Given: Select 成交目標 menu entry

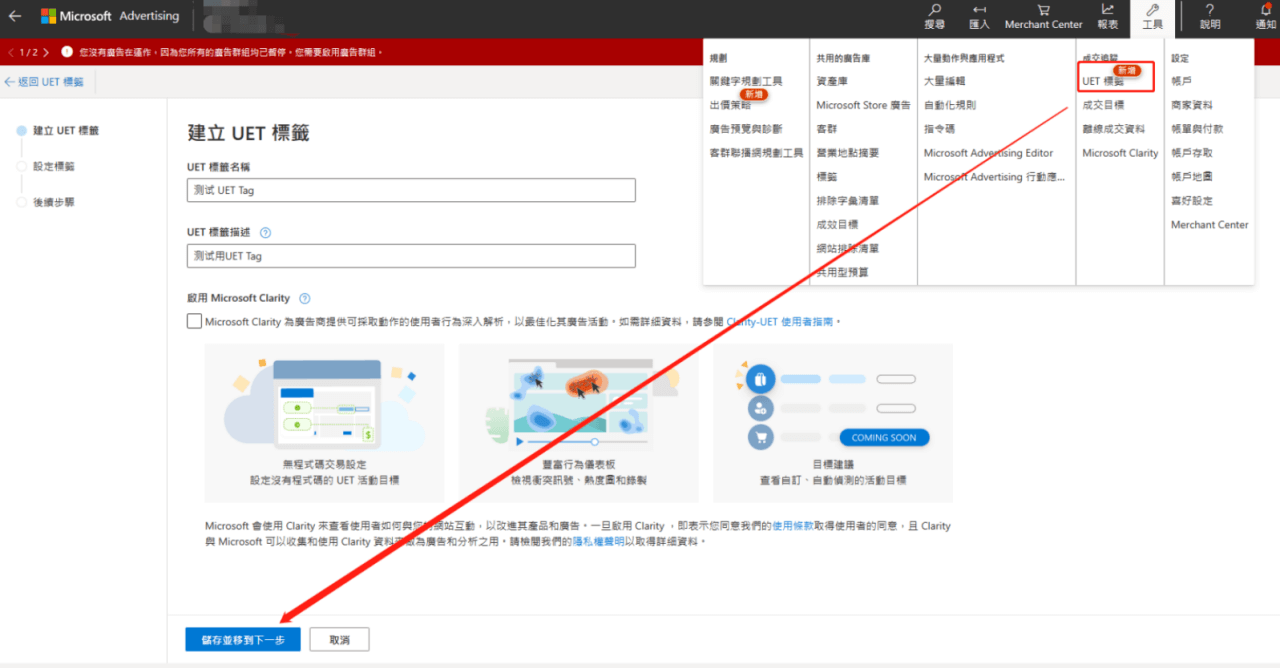Looking at the screenshot, I should click(1103, 105).
